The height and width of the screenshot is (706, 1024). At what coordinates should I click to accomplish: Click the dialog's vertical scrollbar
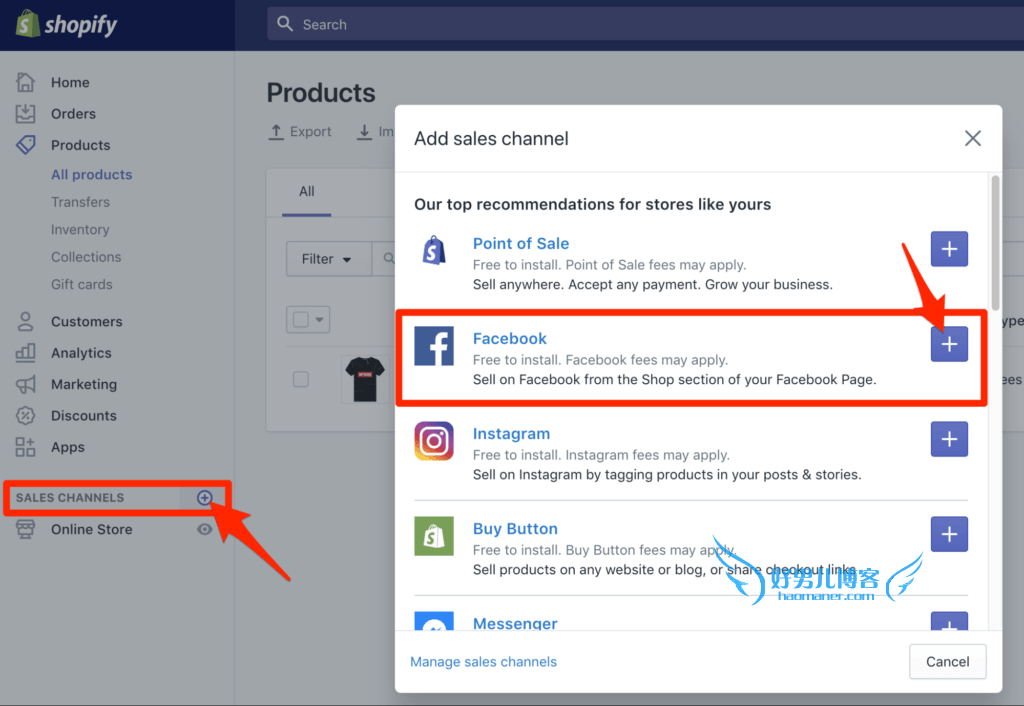(995, 243)
